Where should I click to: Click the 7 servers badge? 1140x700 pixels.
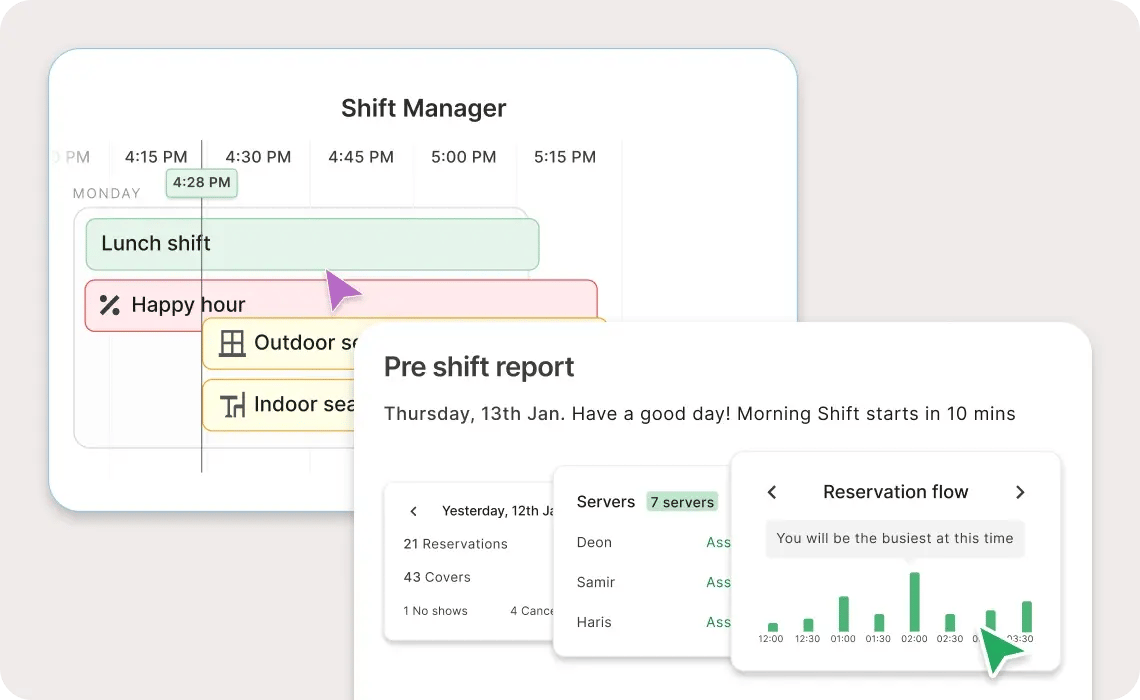(682, 502)
